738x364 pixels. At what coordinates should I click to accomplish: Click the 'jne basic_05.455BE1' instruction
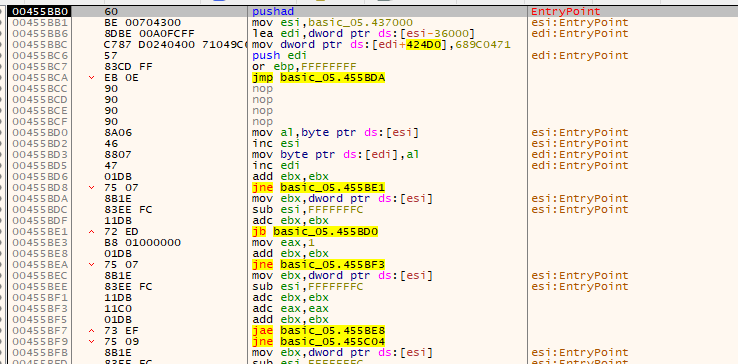(x=319, y=187)
